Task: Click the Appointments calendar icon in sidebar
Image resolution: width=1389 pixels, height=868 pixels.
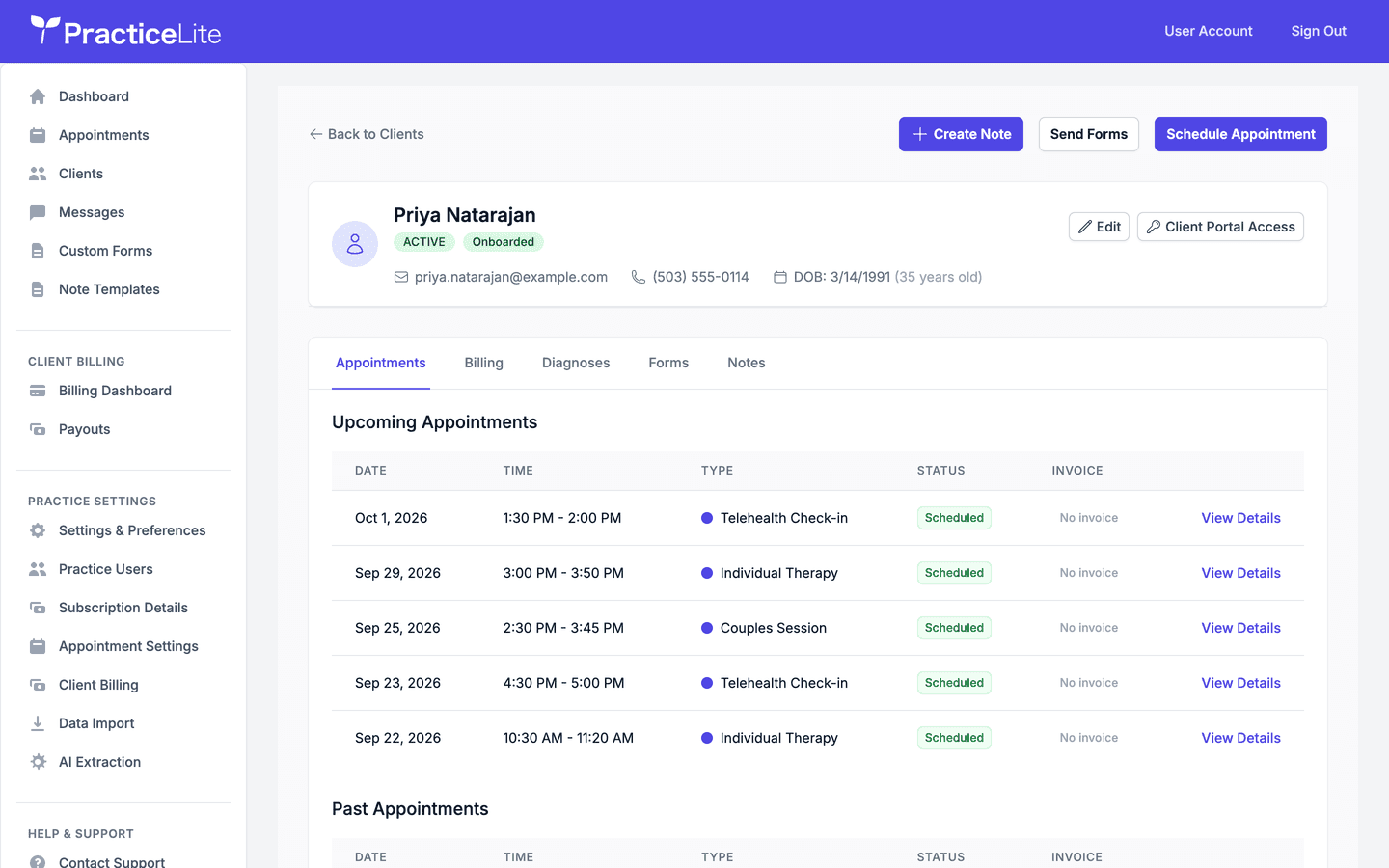Action: (38, 135)
